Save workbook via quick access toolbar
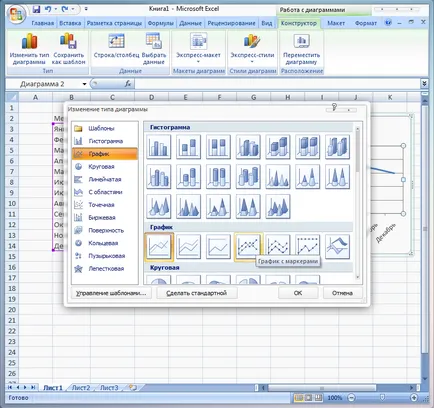This screenshot has width=434, height=408. (36, 9)
